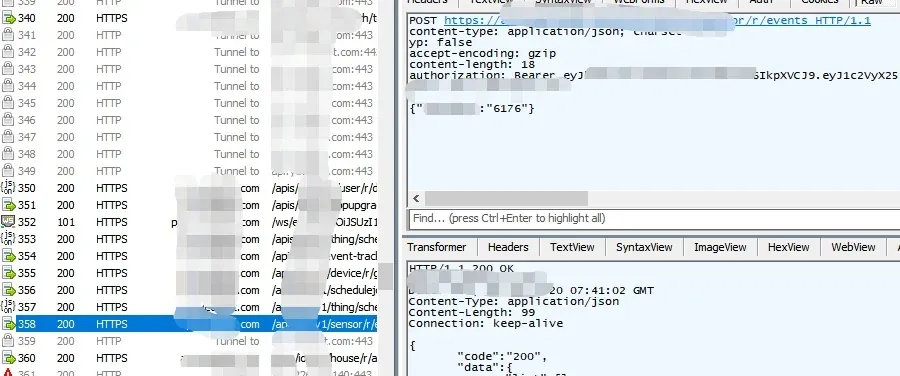
Task: Click the lock icon of session 346
Action: click(8, 120)
